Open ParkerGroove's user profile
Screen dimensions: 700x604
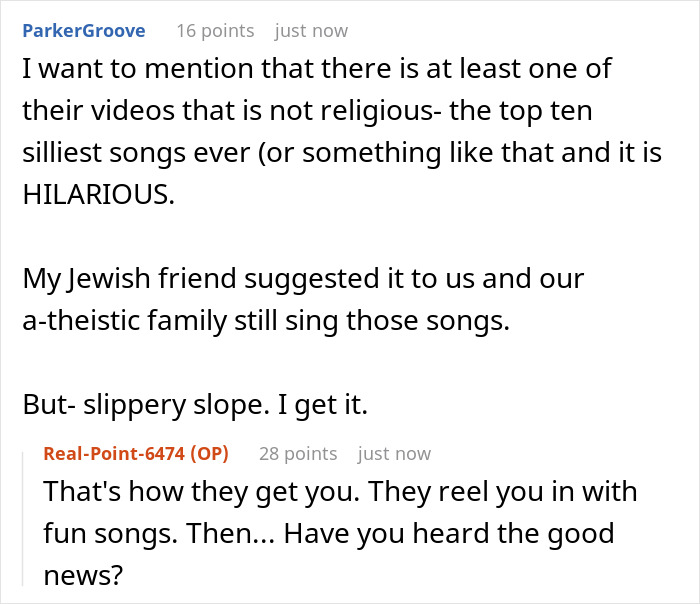coord(84,30)
